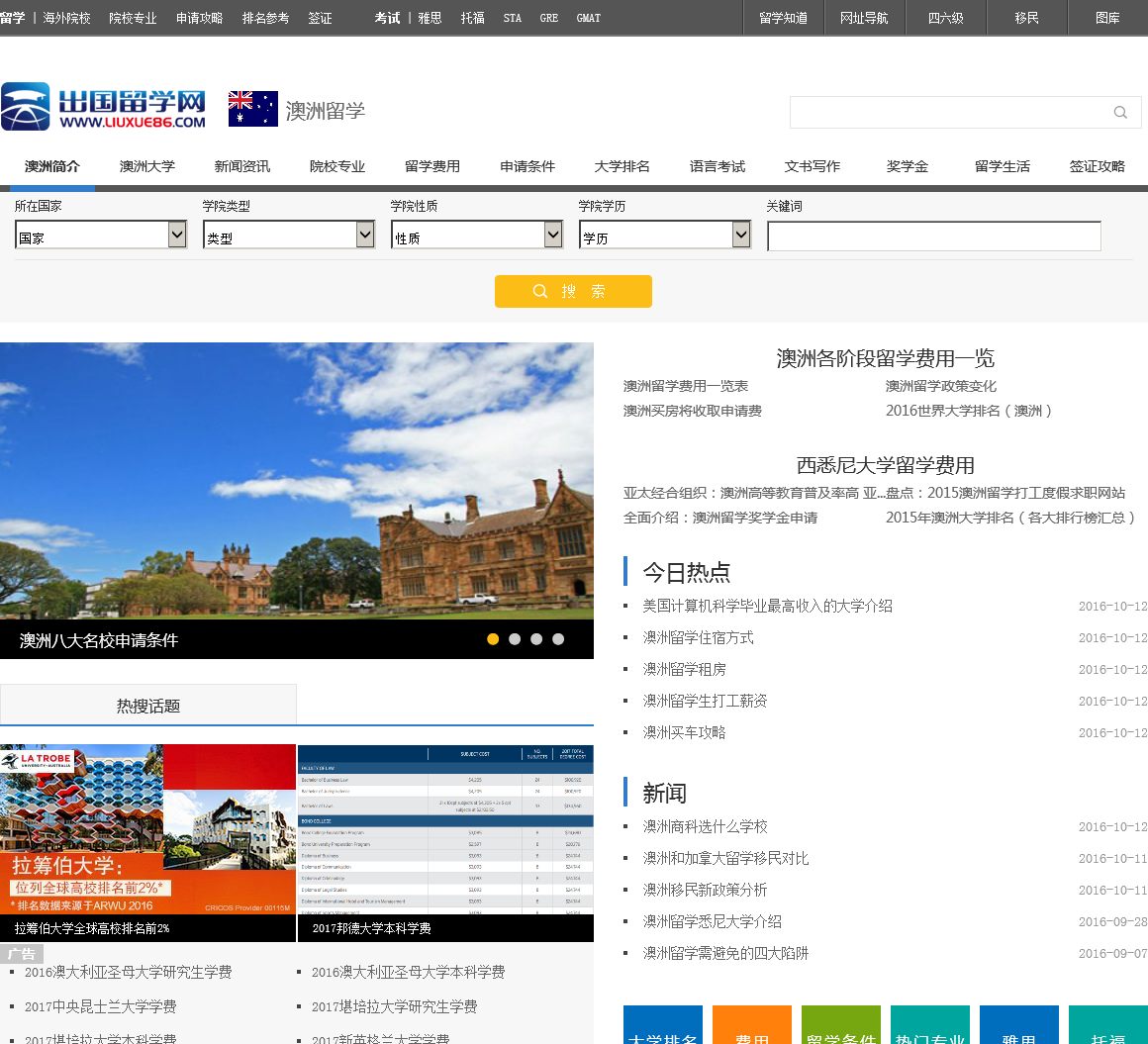Screen dimensions: 1148x1044
Task: Click the magnifier icon in top search box
Action: pos(1120,113)
